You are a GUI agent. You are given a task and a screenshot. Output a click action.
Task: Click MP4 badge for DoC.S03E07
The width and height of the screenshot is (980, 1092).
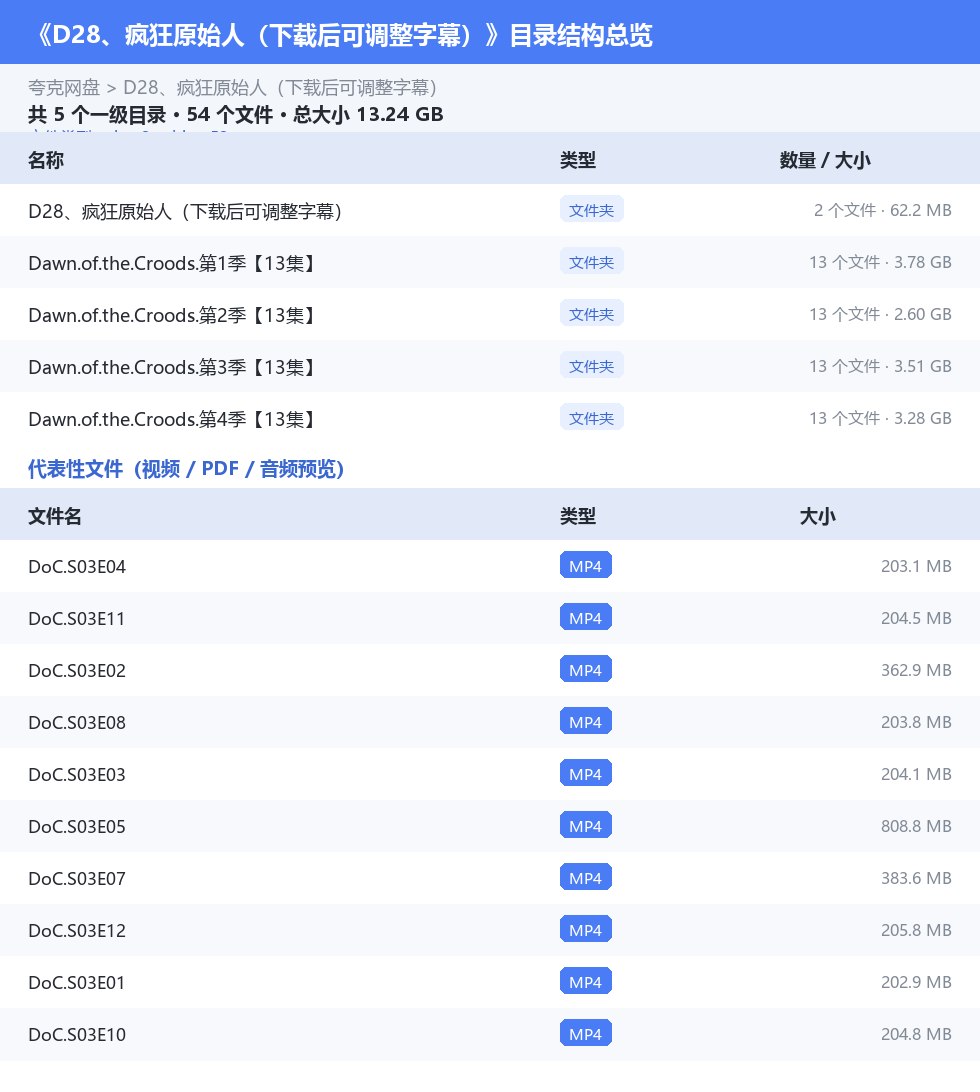pos(586,878)
